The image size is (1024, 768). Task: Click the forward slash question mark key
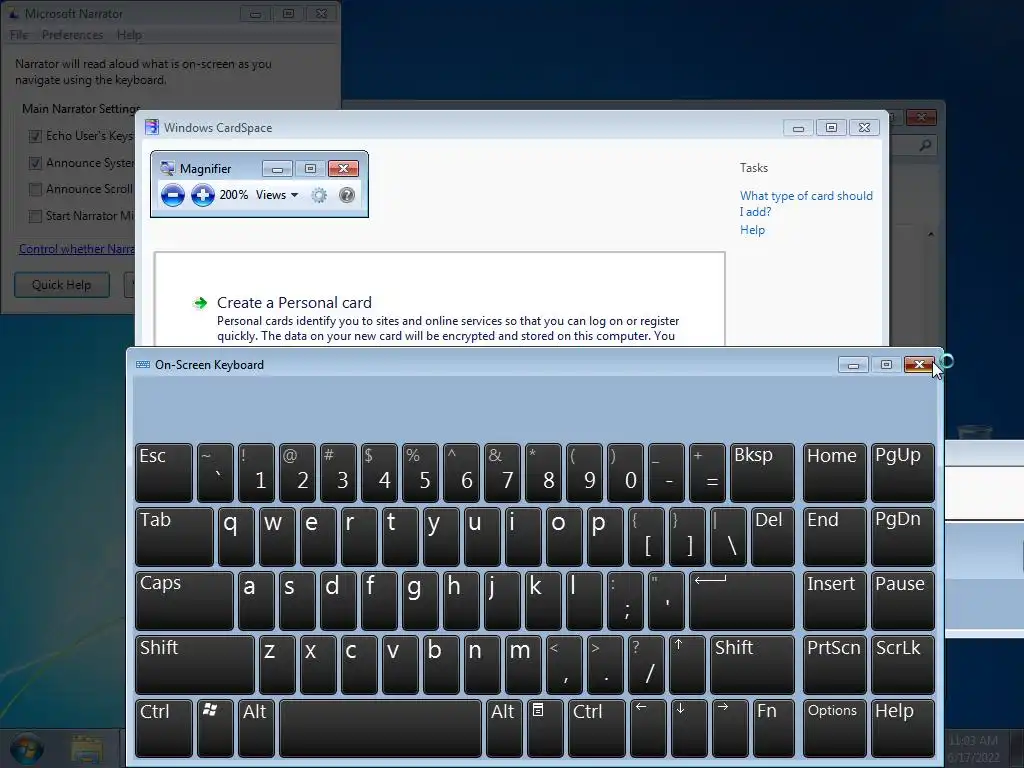coord(646,664)
